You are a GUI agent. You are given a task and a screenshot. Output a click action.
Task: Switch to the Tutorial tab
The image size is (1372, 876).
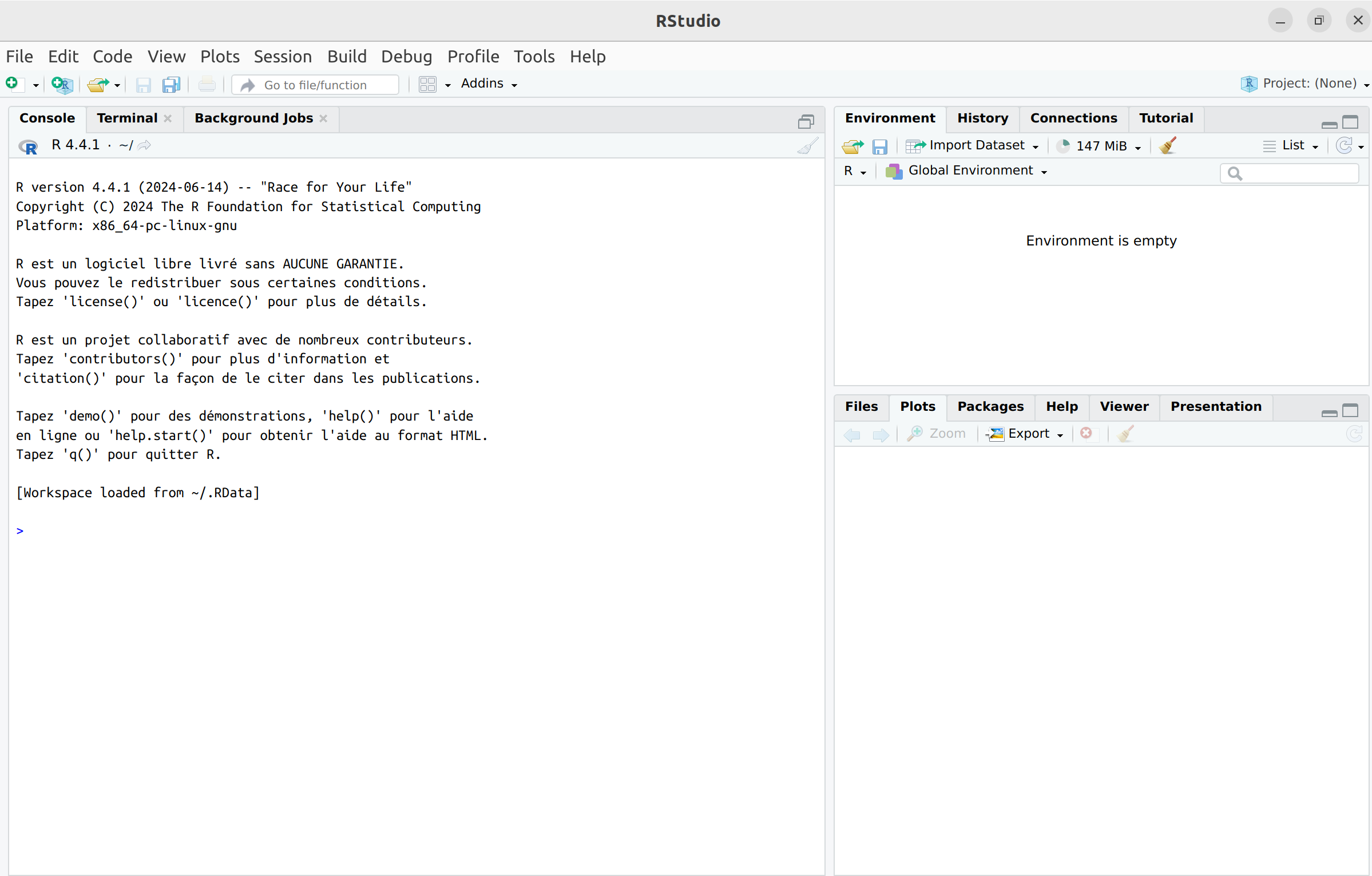1166,118
